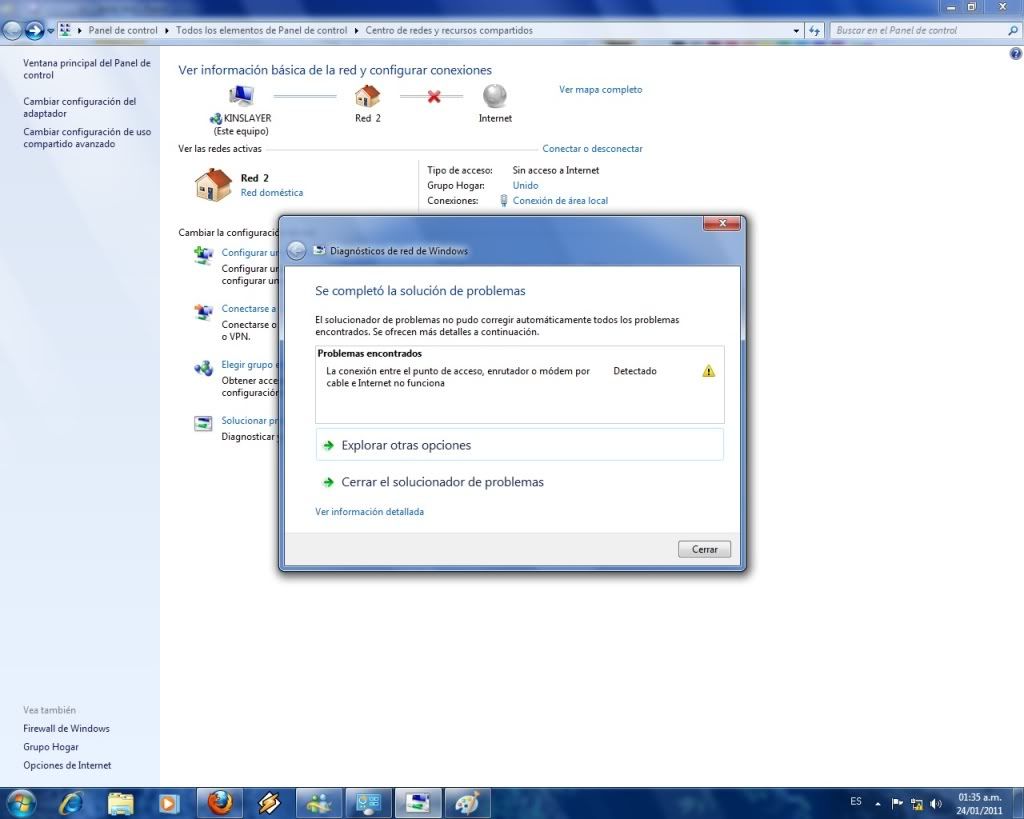Click the volume speaker icon in system tray
The height and width of the screenshot is (819, 1024).
pyautogui.click(x=936, y=803)
